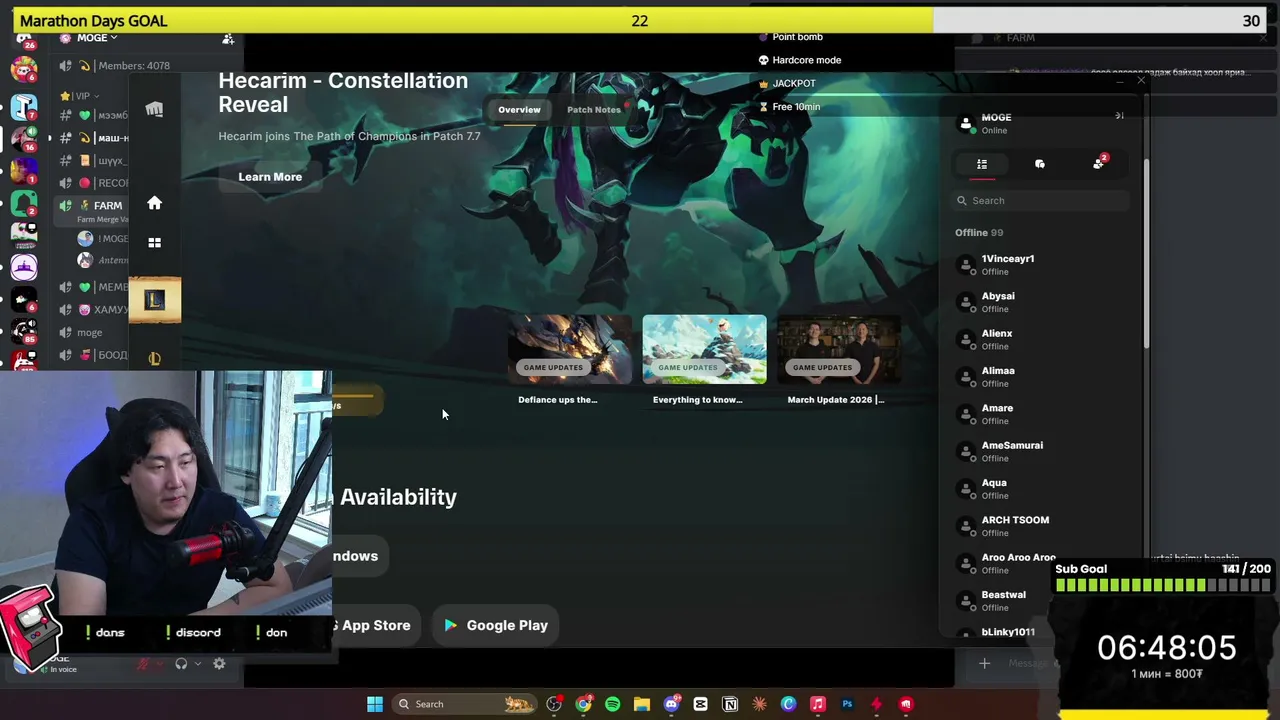Collapse the Riot friends panel
The height and width of the screenshot is (720, 1280).
coord(1119,116)
